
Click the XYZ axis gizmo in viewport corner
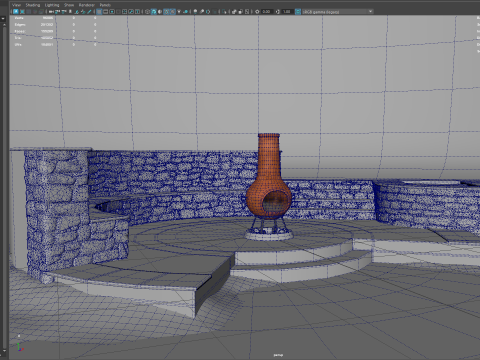click(20, 347)
